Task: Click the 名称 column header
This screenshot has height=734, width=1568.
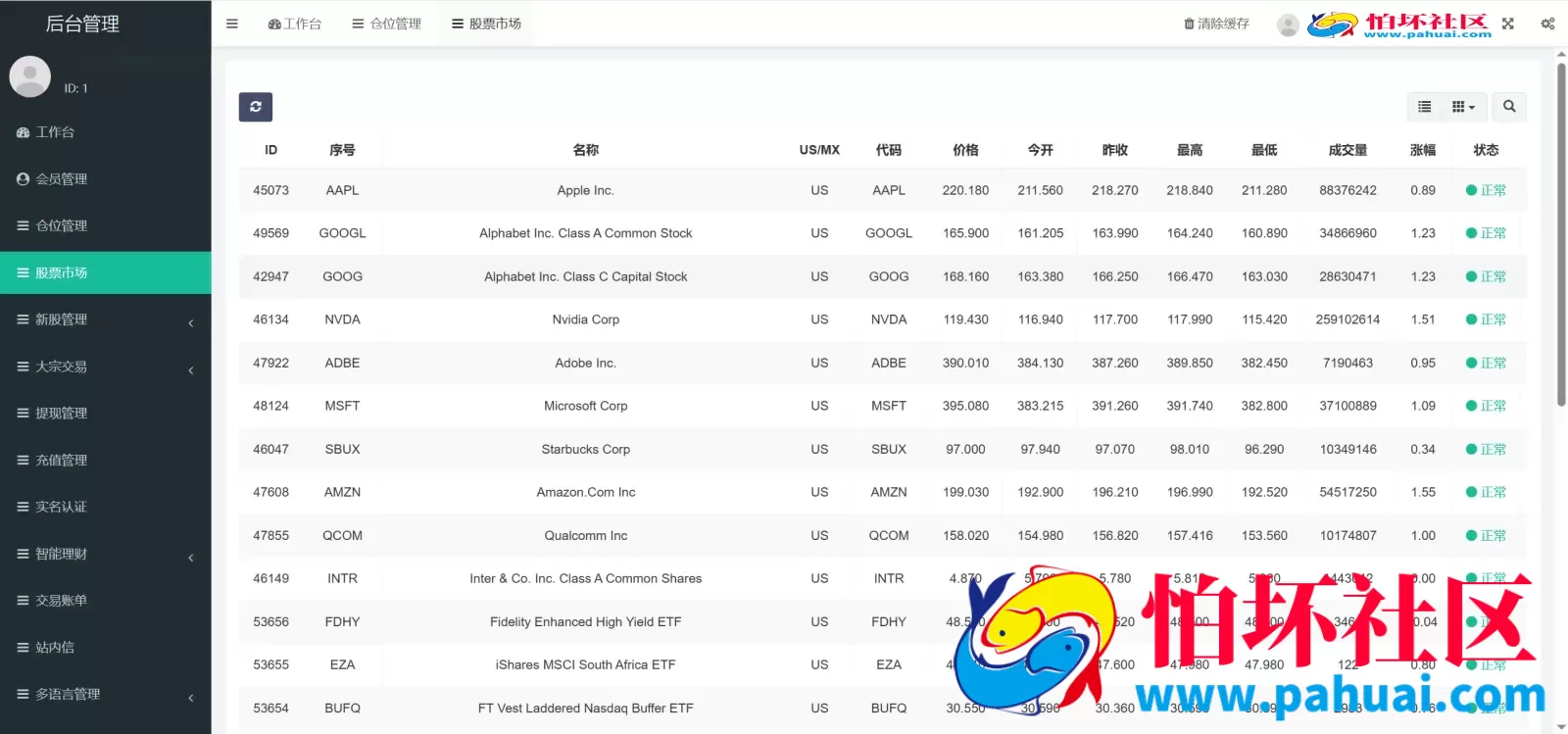Action: [x=586, y=150]
